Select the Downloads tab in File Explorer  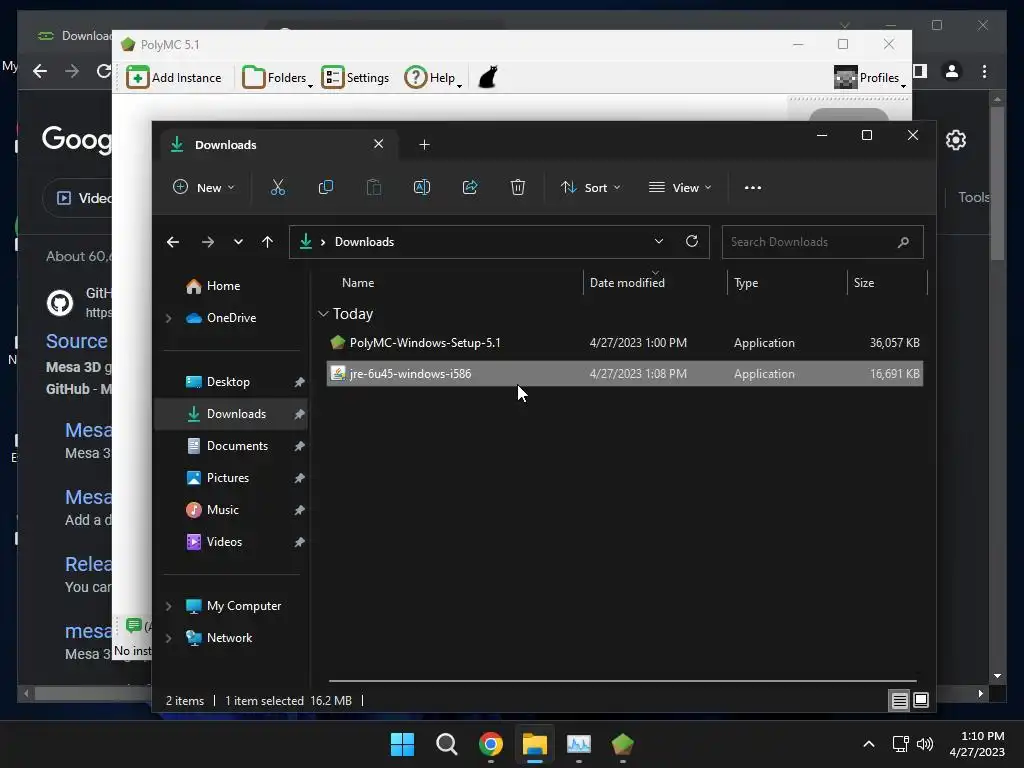(x=279, y=145)
